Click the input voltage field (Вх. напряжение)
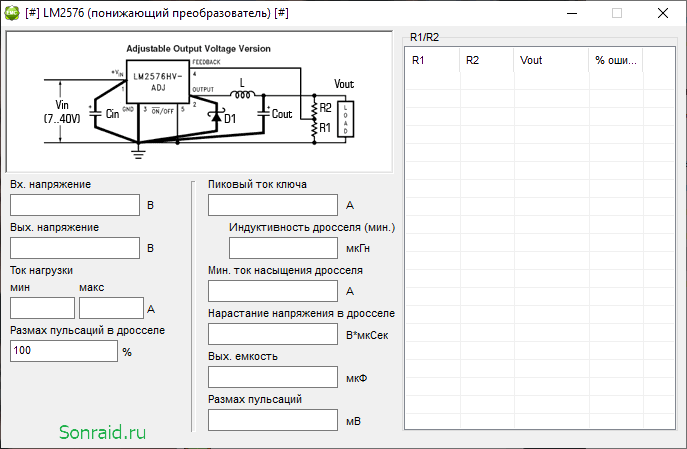 pos(75,205)
